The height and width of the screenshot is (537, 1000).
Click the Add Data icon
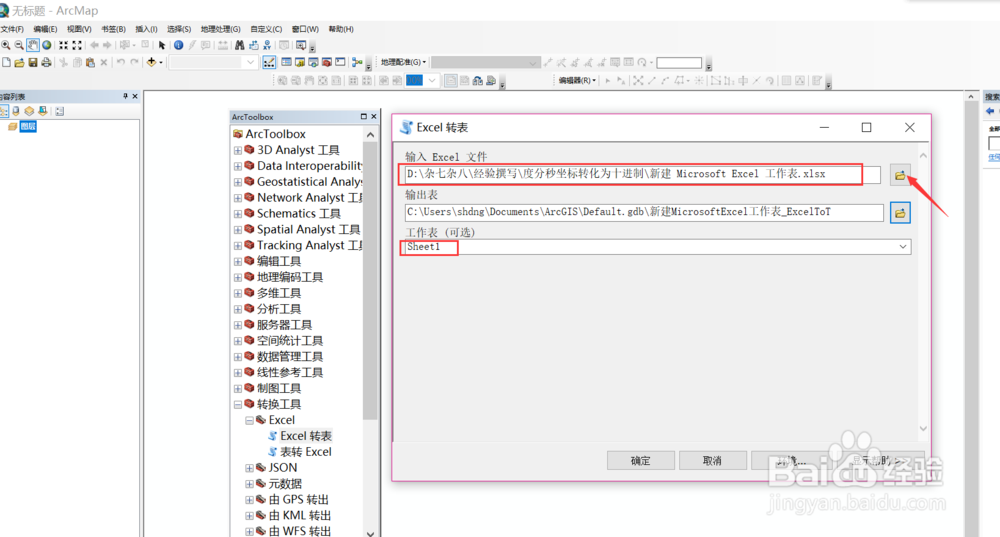(x=151, y=63)
